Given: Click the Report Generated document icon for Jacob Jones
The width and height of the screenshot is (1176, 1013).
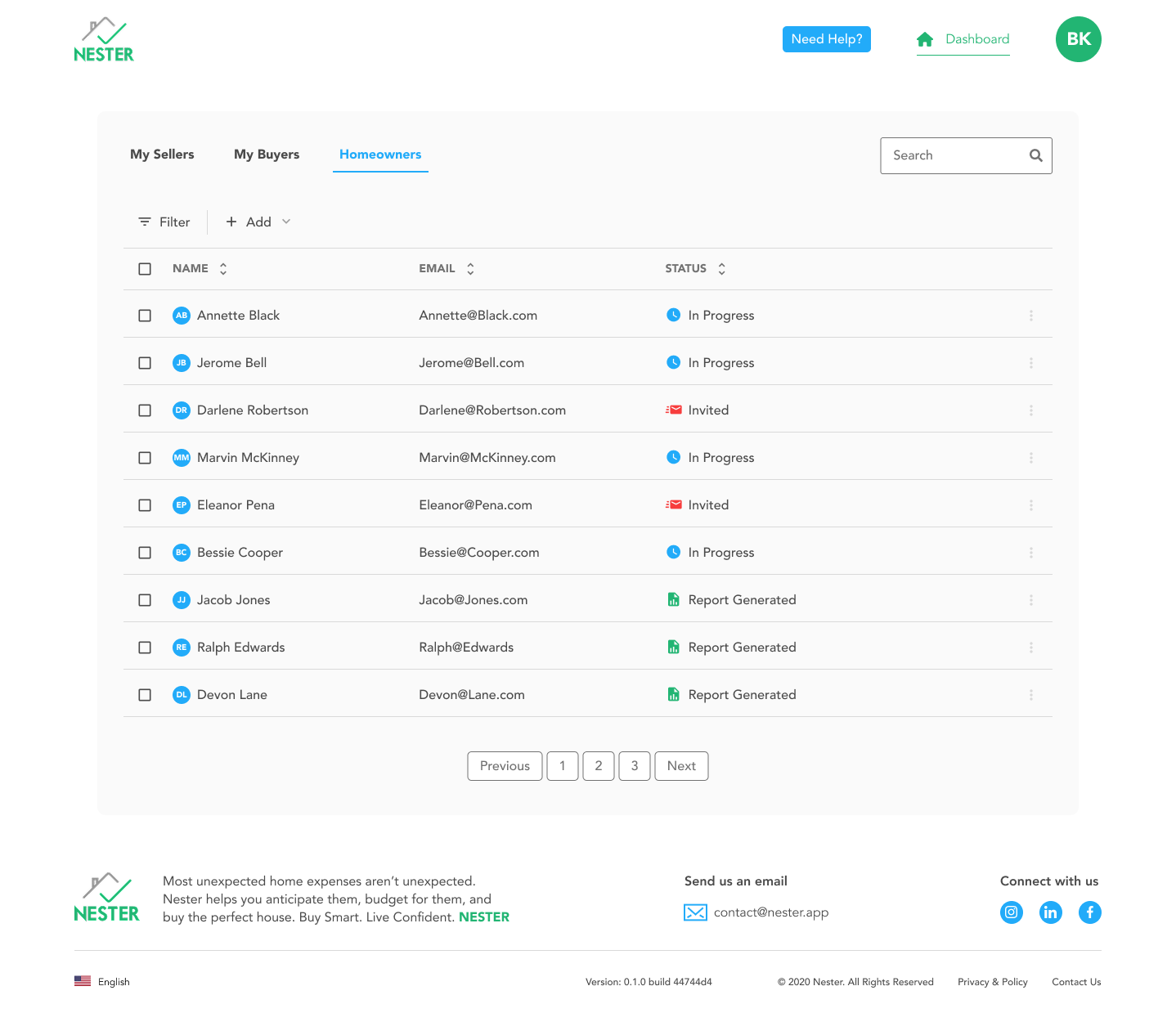Looking at the screenshot, I should [x=673, y=599].
